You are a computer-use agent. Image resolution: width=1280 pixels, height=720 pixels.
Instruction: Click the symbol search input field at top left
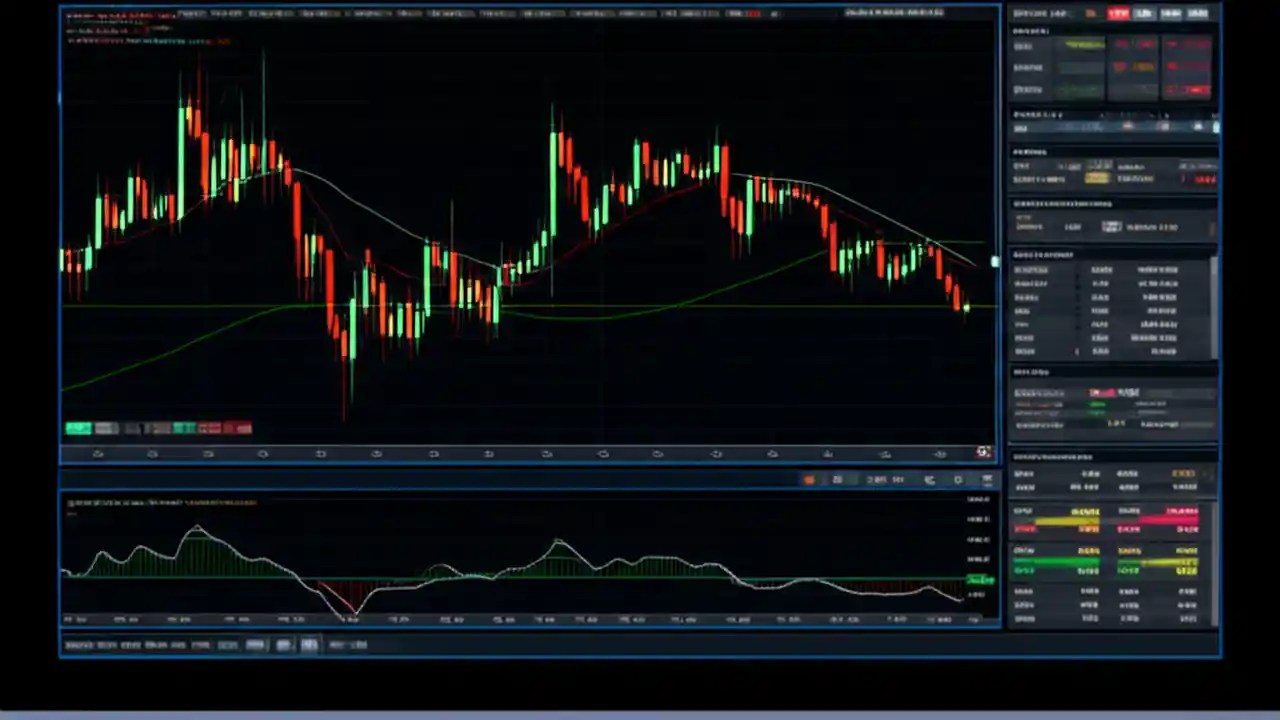(115, 13)
